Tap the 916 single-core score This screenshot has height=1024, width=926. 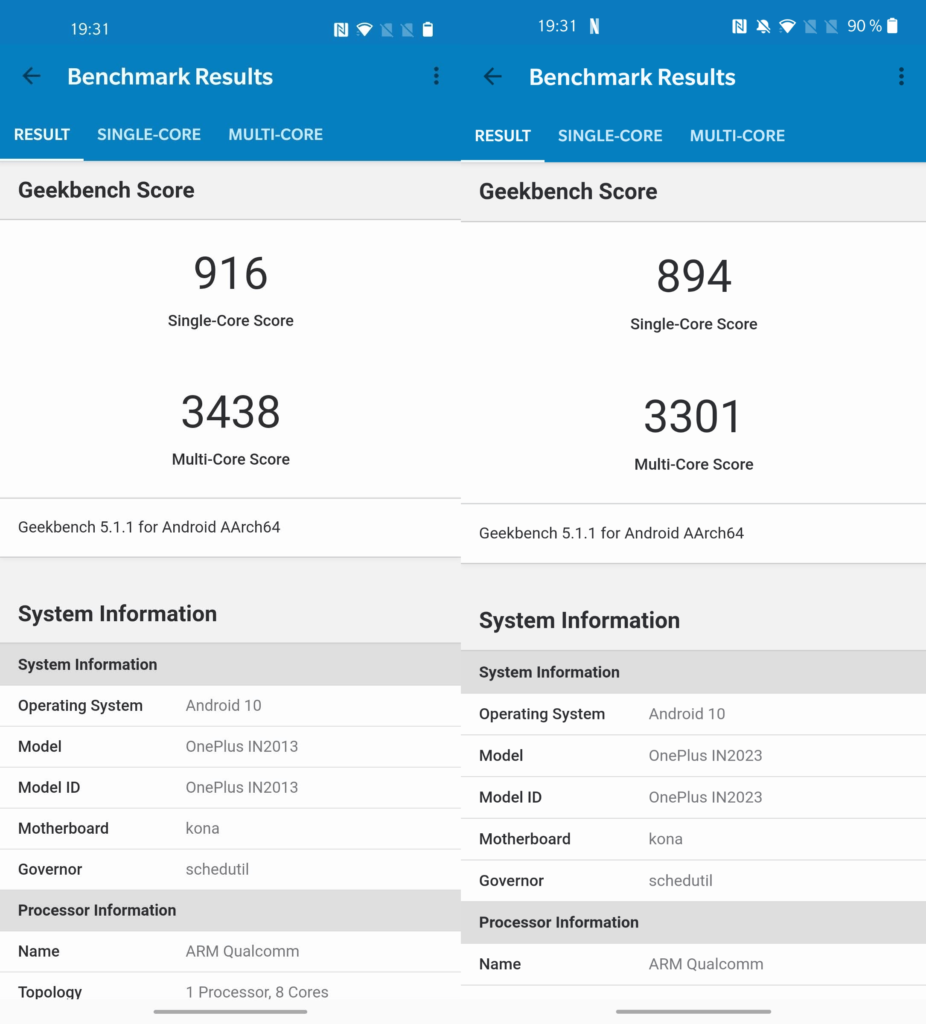(x=231, y=273)
